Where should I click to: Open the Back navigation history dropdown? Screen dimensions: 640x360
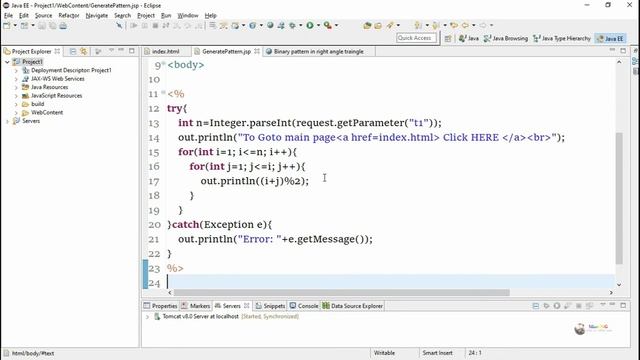click(x=473, y=25)
